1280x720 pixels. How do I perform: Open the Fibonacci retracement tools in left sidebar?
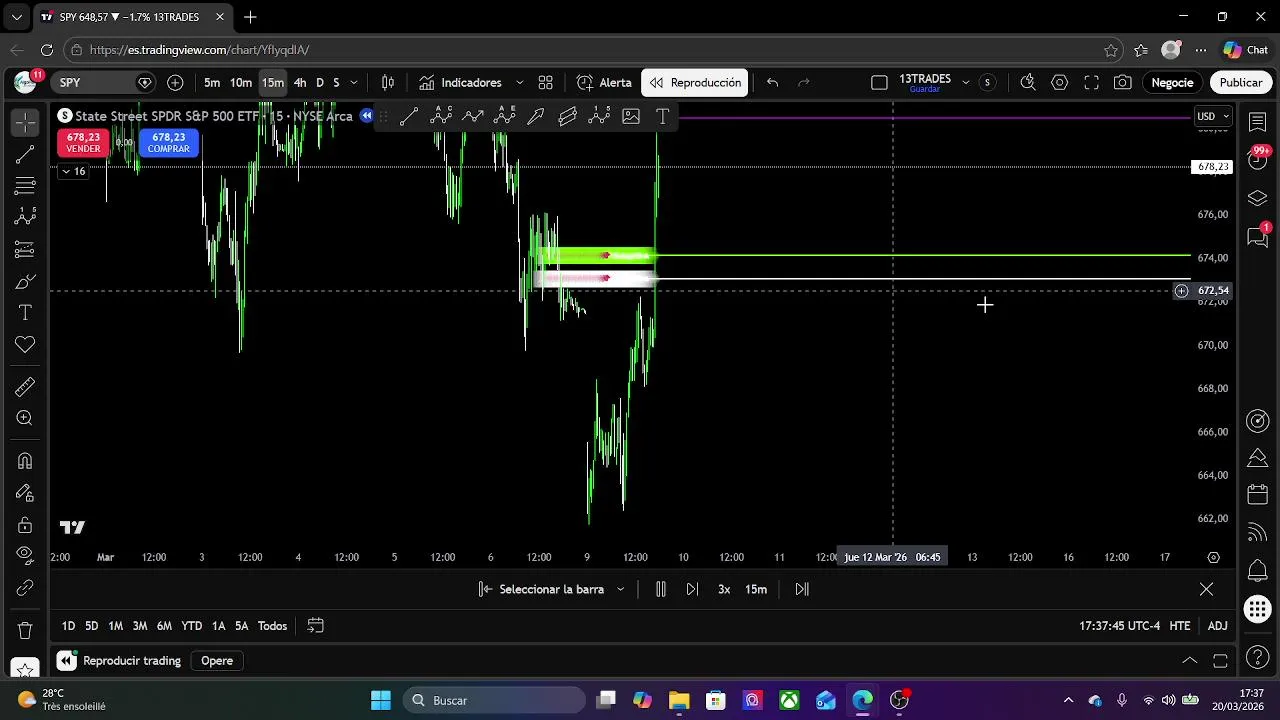(25, 186)
